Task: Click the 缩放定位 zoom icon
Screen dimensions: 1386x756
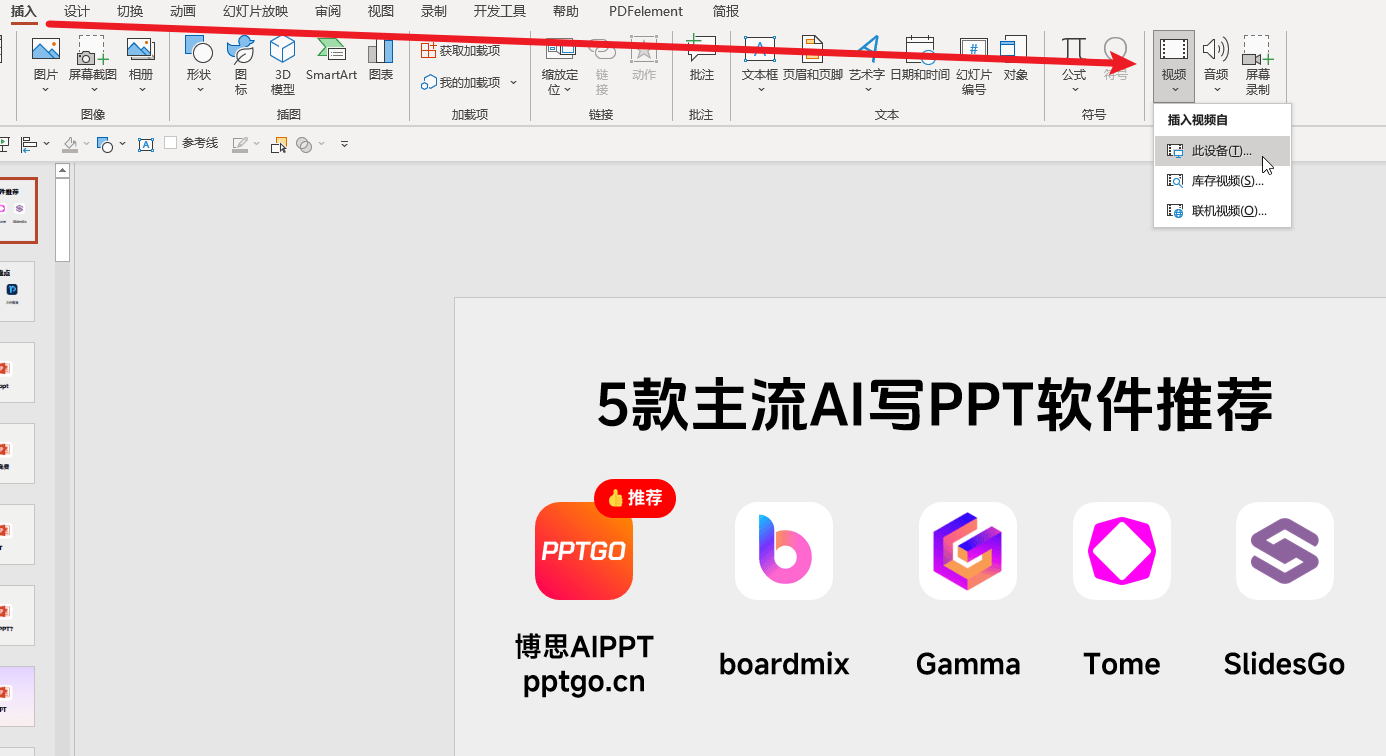Action: [560, 50]
